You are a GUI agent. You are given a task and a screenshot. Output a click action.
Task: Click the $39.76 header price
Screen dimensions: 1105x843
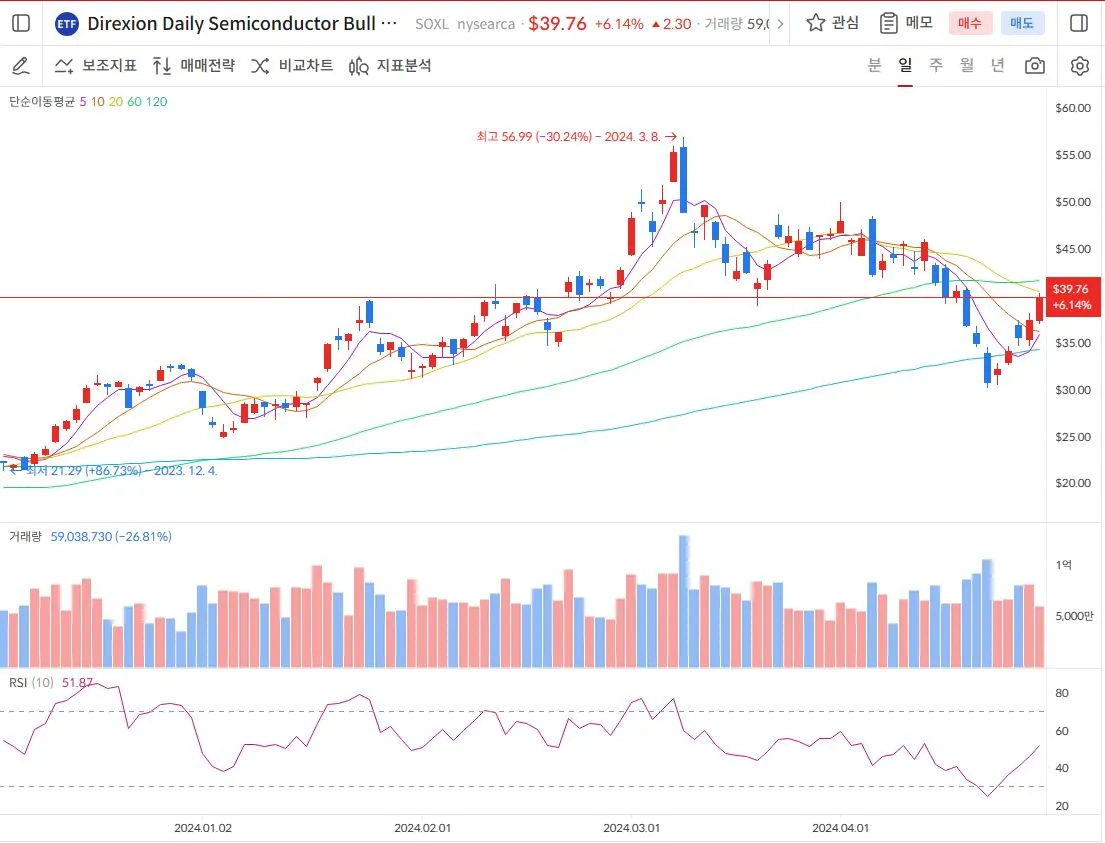click(557, 23)
